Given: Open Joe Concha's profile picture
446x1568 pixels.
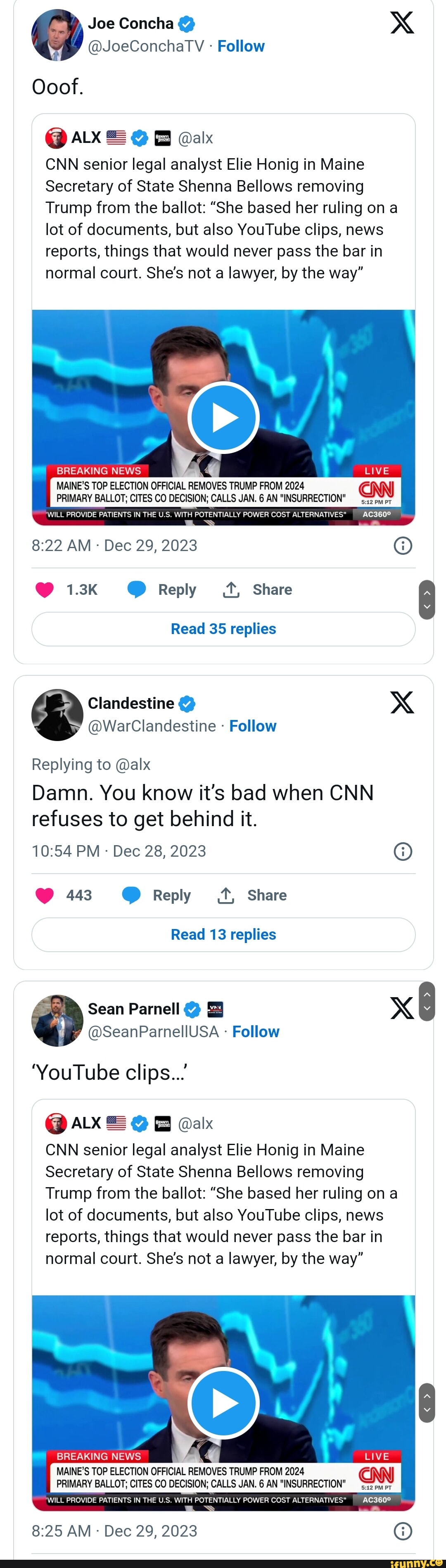Looking at the screenshot, I should click(57, 35).
